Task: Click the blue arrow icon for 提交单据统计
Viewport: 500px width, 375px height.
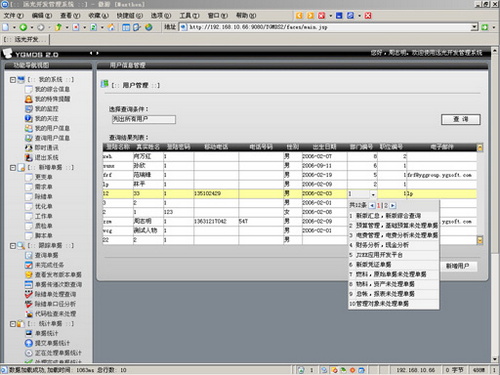Action: click(x=29, y=343)
